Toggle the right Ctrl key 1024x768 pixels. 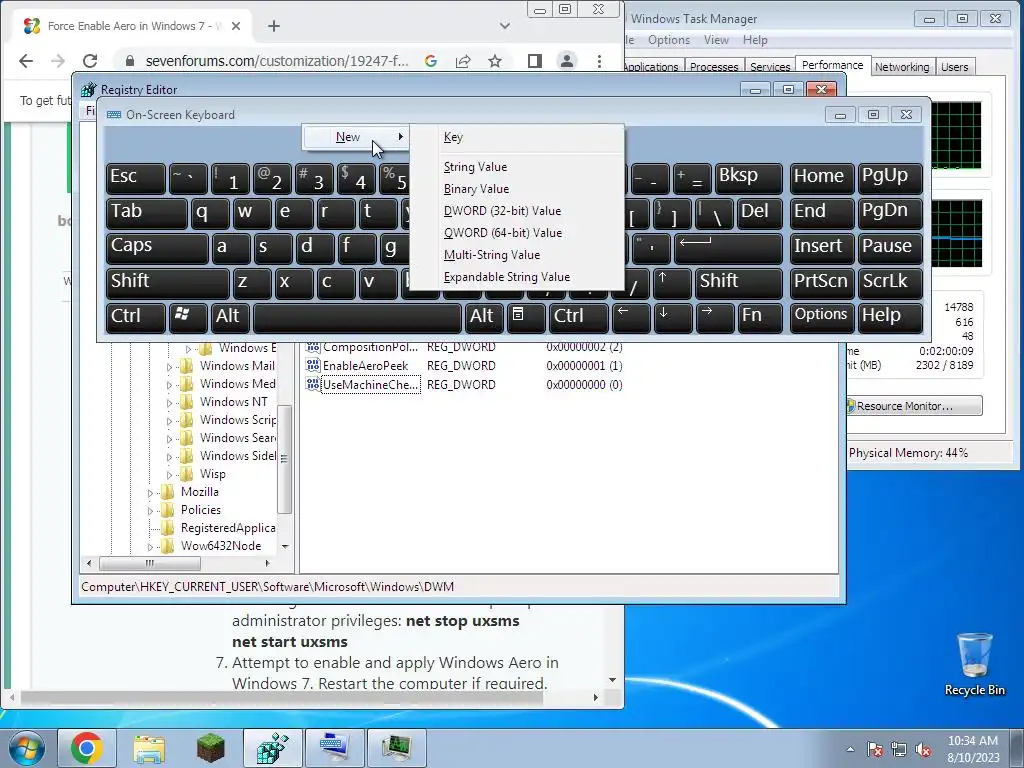(579, 317)
